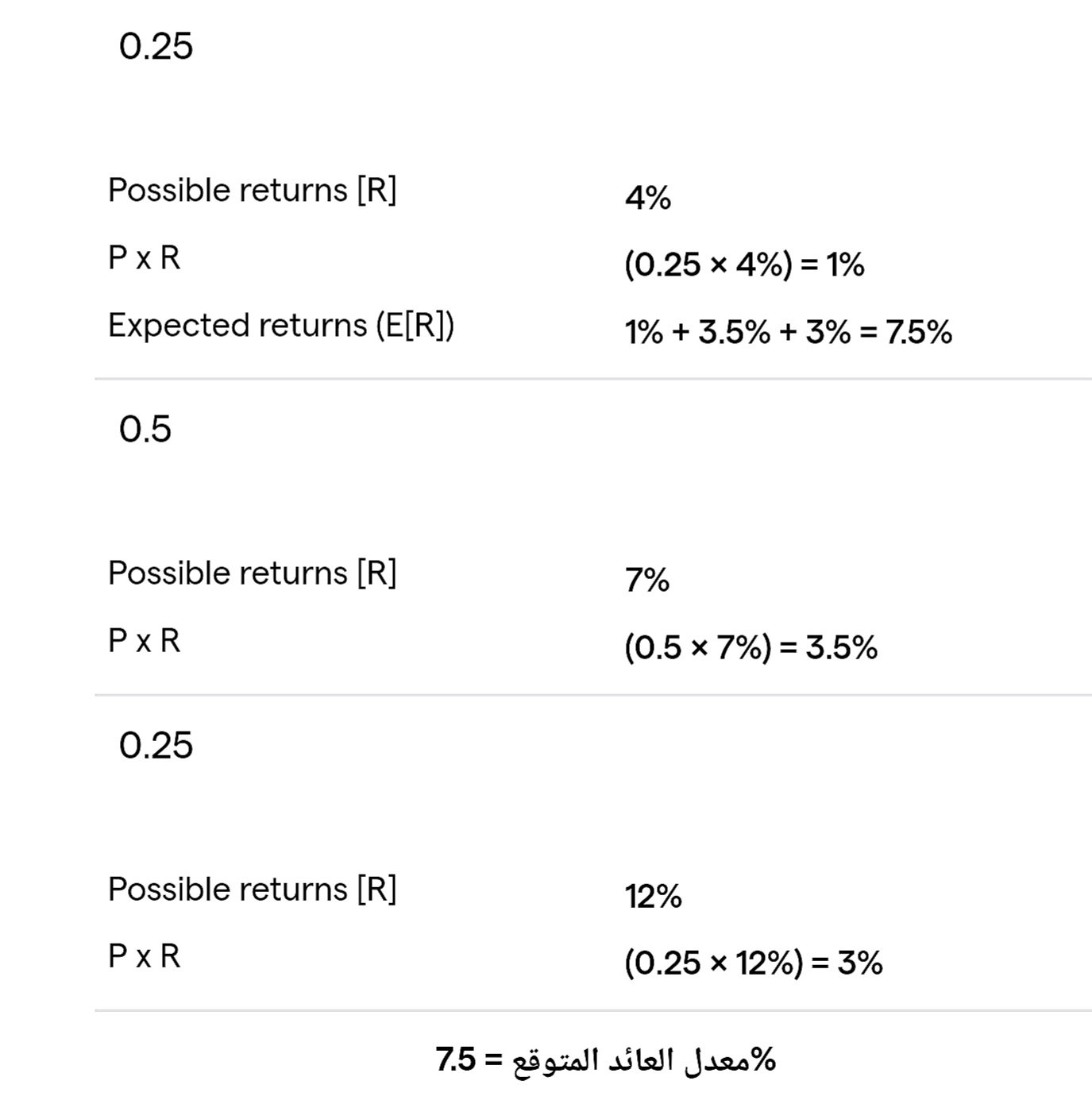
Task: Click the (0.25 × 12%) = 3% calculation
Action: point(753,963)
